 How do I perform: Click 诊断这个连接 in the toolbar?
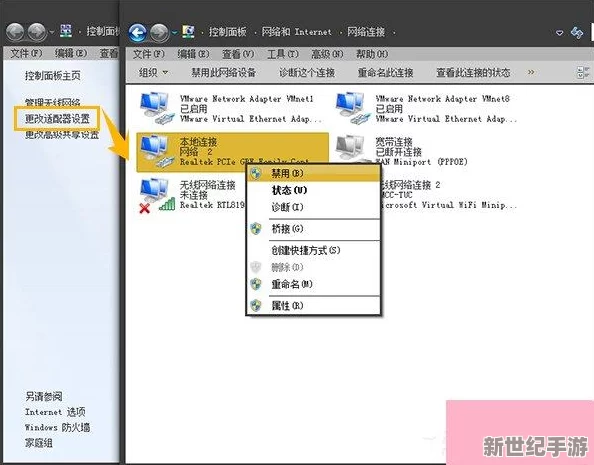click(307, 72)
